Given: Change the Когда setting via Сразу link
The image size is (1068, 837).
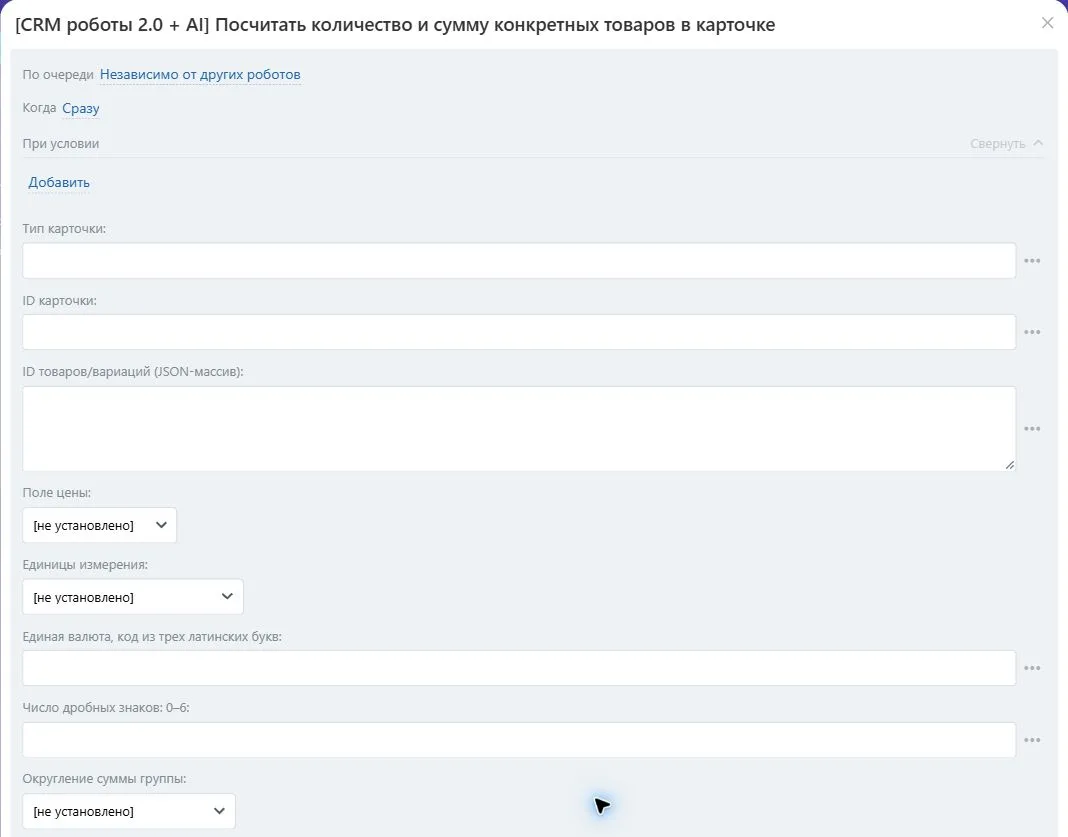Looking at the screenshot, I should click(80, 108).
